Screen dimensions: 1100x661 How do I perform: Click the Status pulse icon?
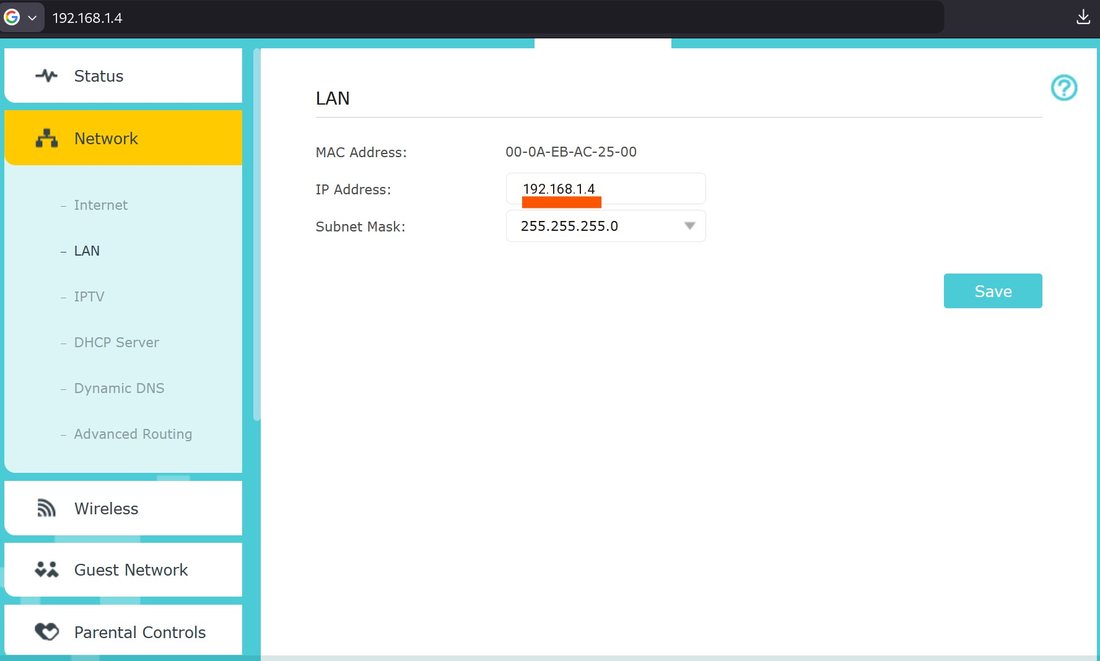click(46, 76)
